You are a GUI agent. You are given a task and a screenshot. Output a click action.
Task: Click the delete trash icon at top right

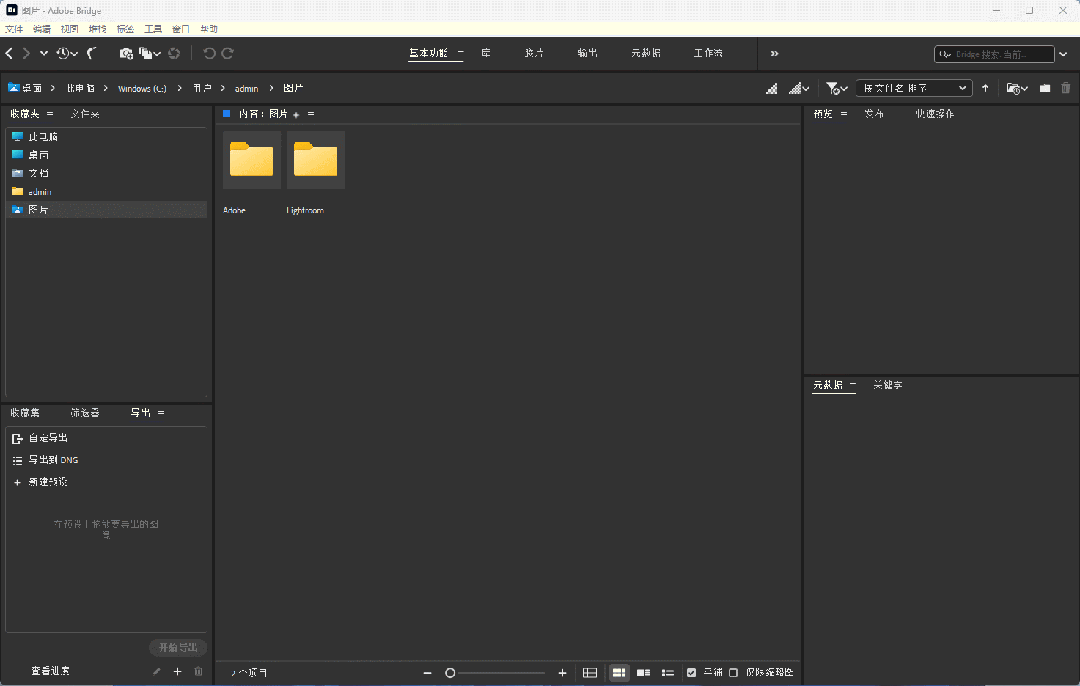[1065, 88]
